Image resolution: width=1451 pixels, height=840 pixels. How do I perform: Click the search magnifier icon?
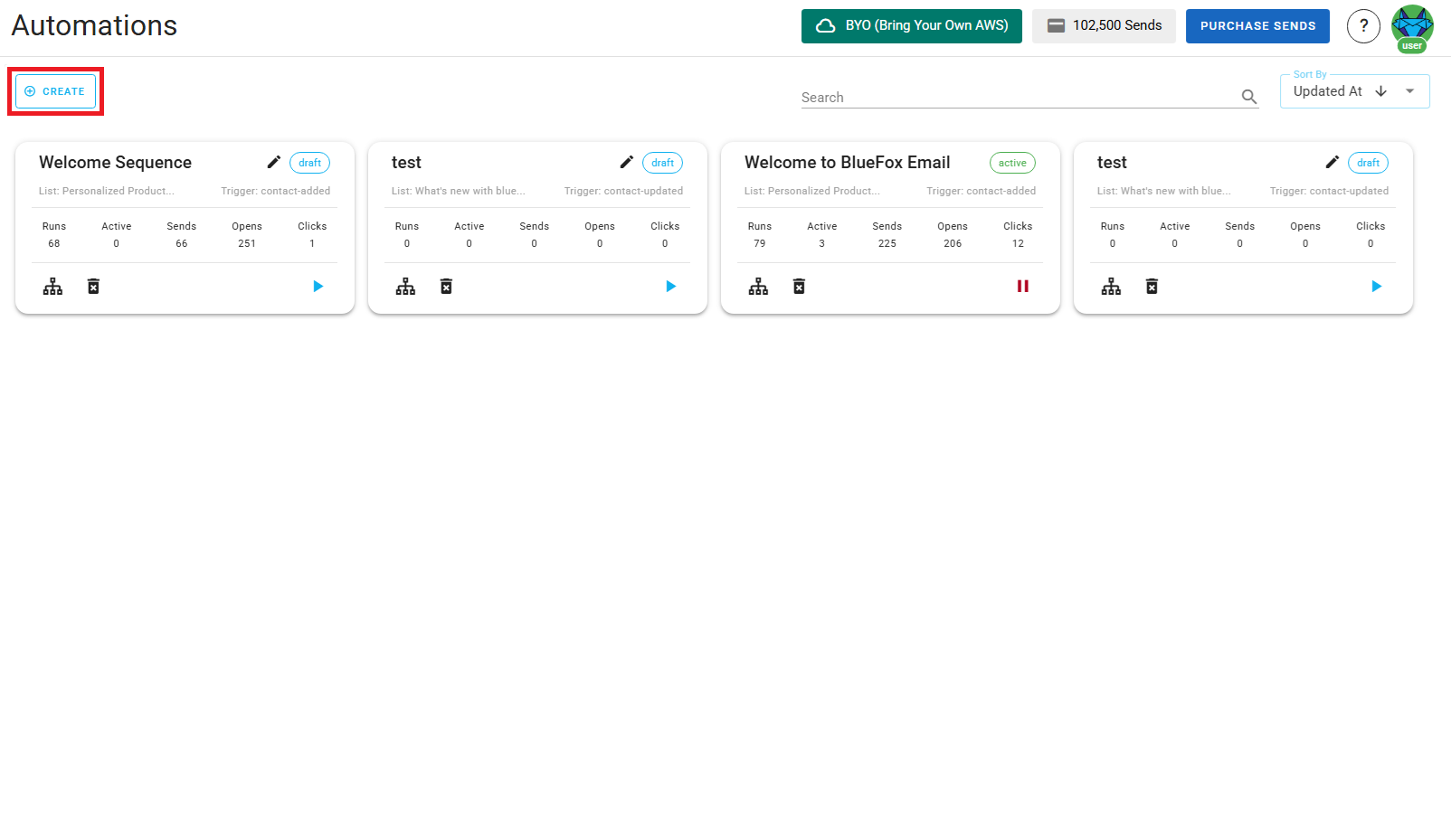1249,97
